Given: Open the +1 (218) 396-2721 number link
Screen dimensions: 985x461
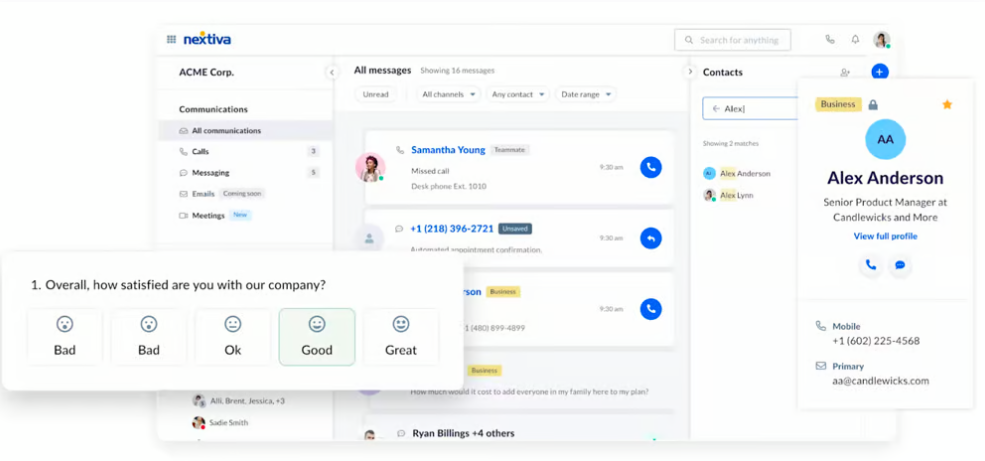Looking at the screenshot, I should 452,229.
